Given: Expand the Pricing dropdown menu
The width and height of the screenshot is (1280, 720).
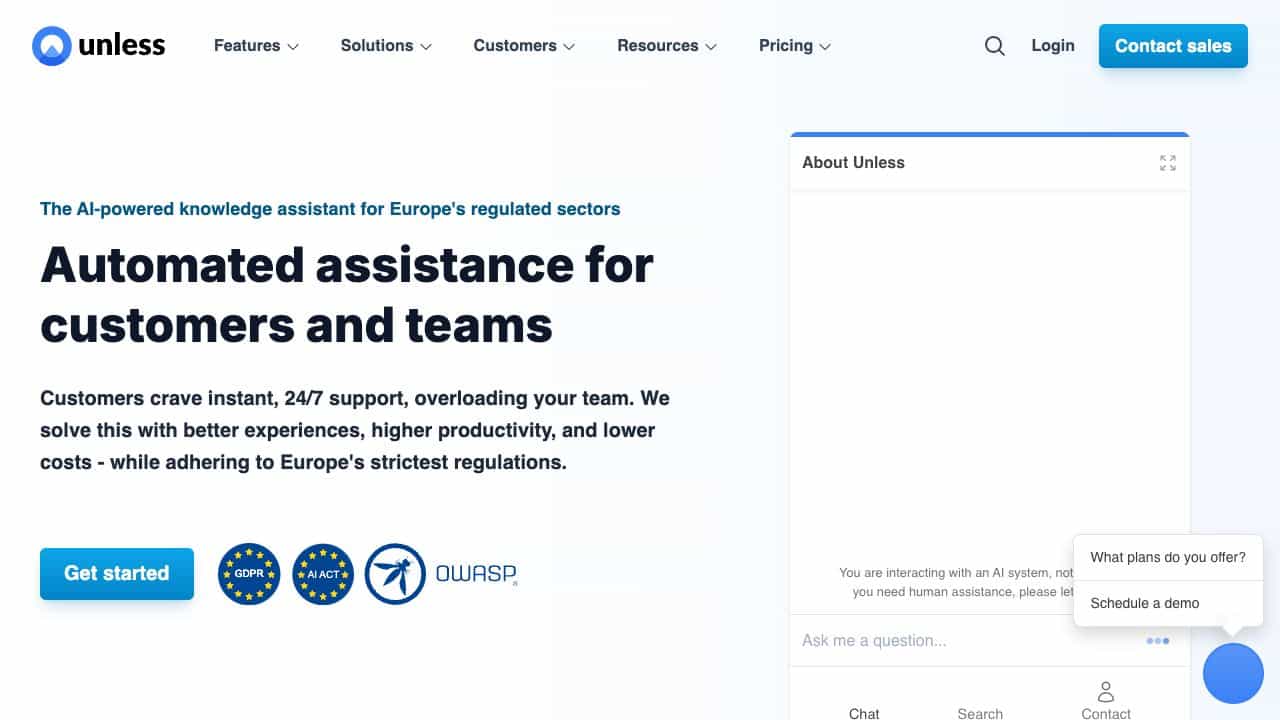Looking at the screenshot, I should tap(795, 46).
